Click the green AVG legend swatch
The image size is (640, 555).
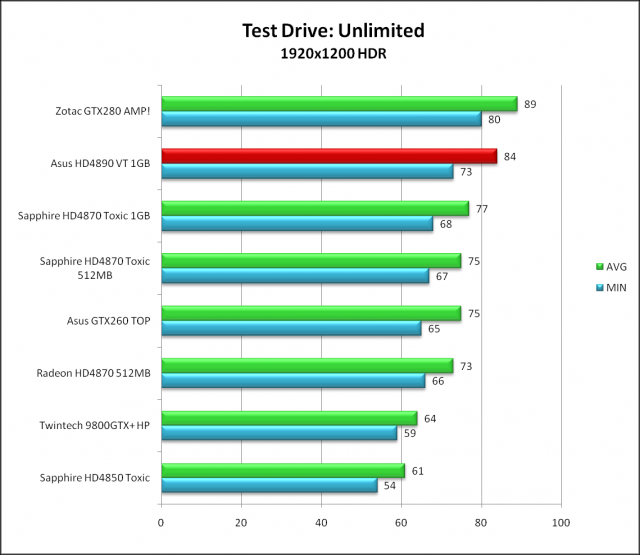click(x=599, y=266)
